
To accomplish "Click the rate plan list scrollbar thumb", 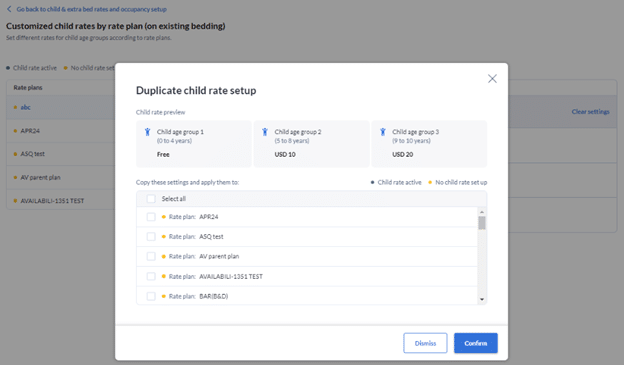I will (x=482, y=223).
